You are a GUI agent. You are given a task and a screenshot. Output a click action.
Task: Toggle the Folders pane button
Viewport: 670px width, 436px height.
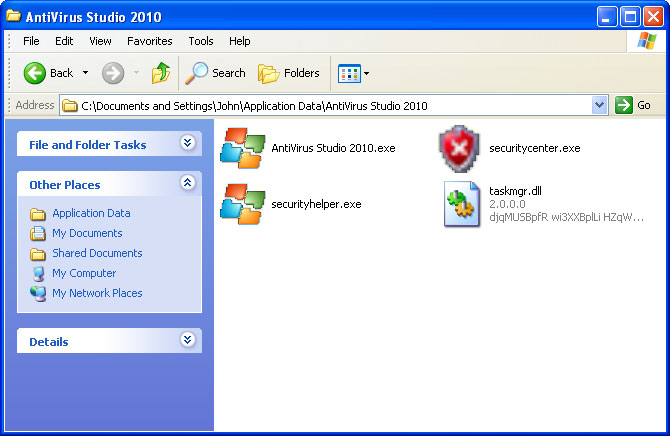[289, 73]
